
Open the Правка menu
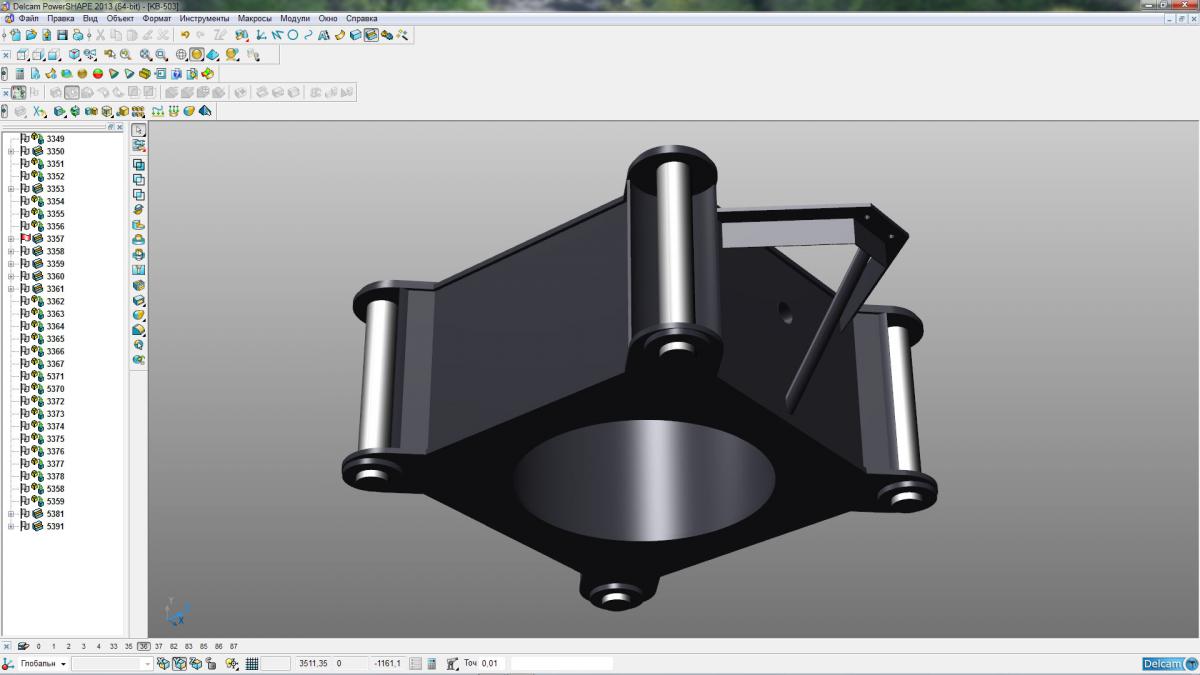pos(61,19)
